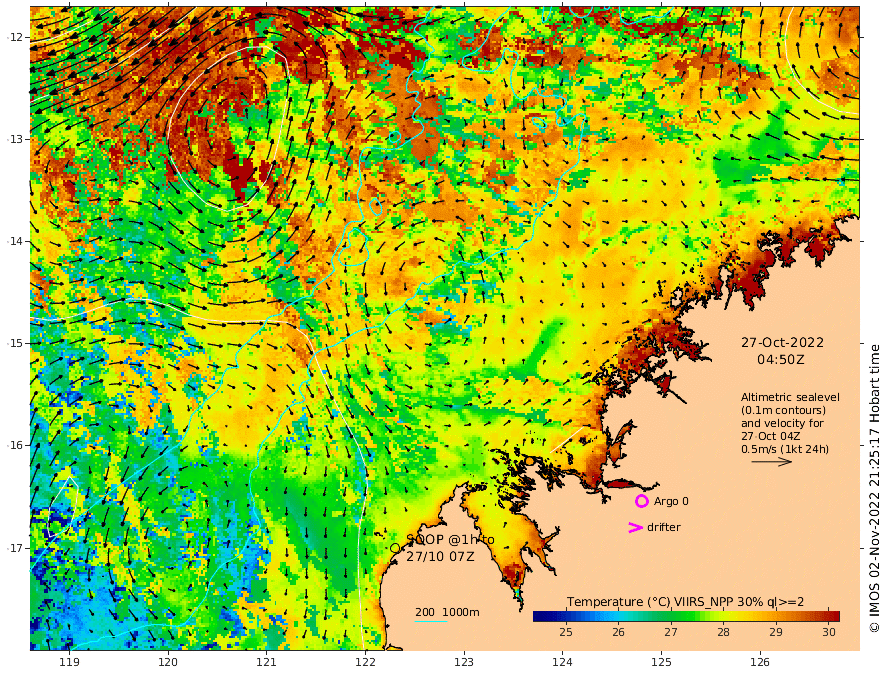Click the color bar label 30
This screenshot has width=880, height=680.
[829, 632]
